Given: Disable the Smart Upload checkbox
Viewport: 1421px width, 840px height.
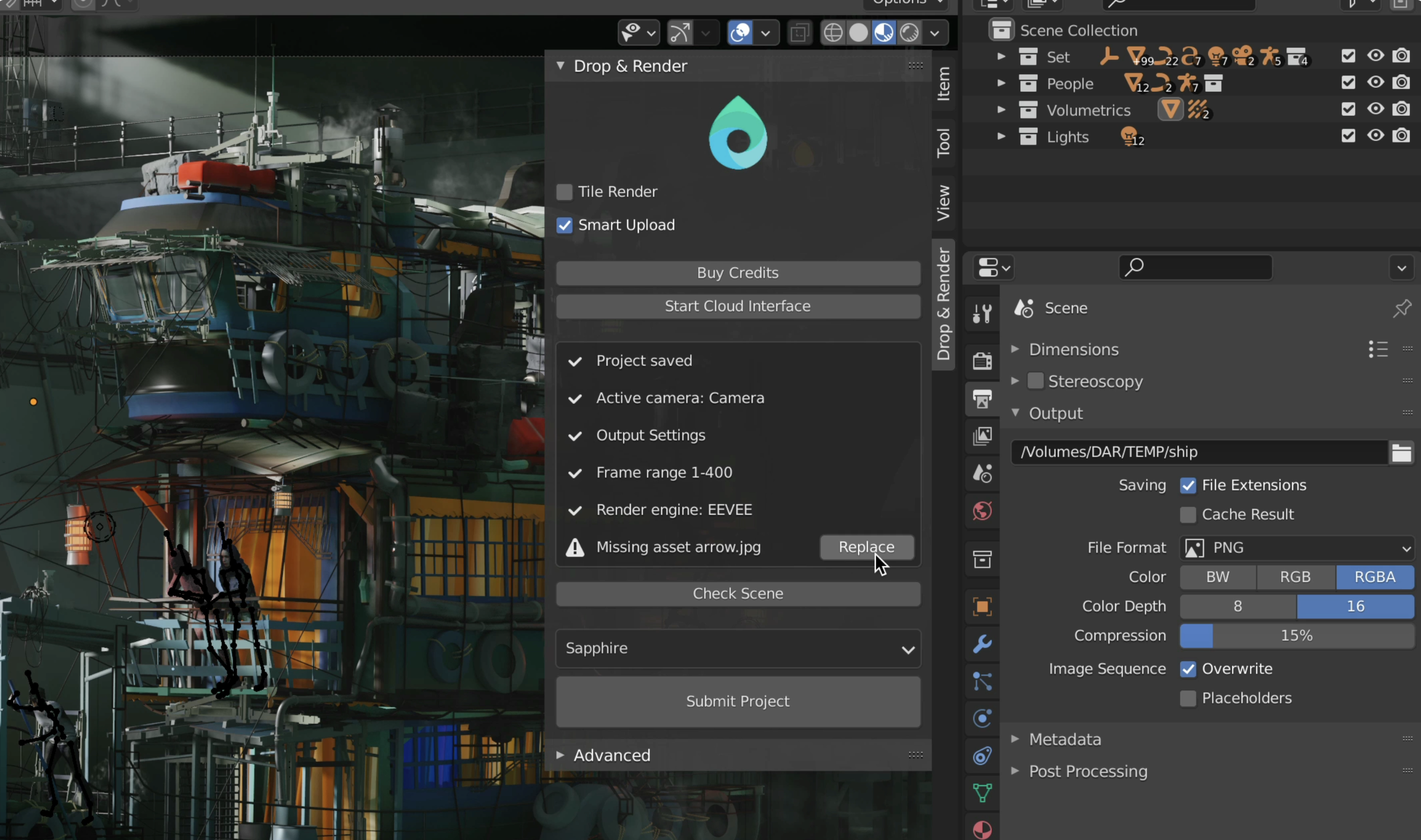Looking at the screenshot, I should pyautogui.click(x=564, y=225).
